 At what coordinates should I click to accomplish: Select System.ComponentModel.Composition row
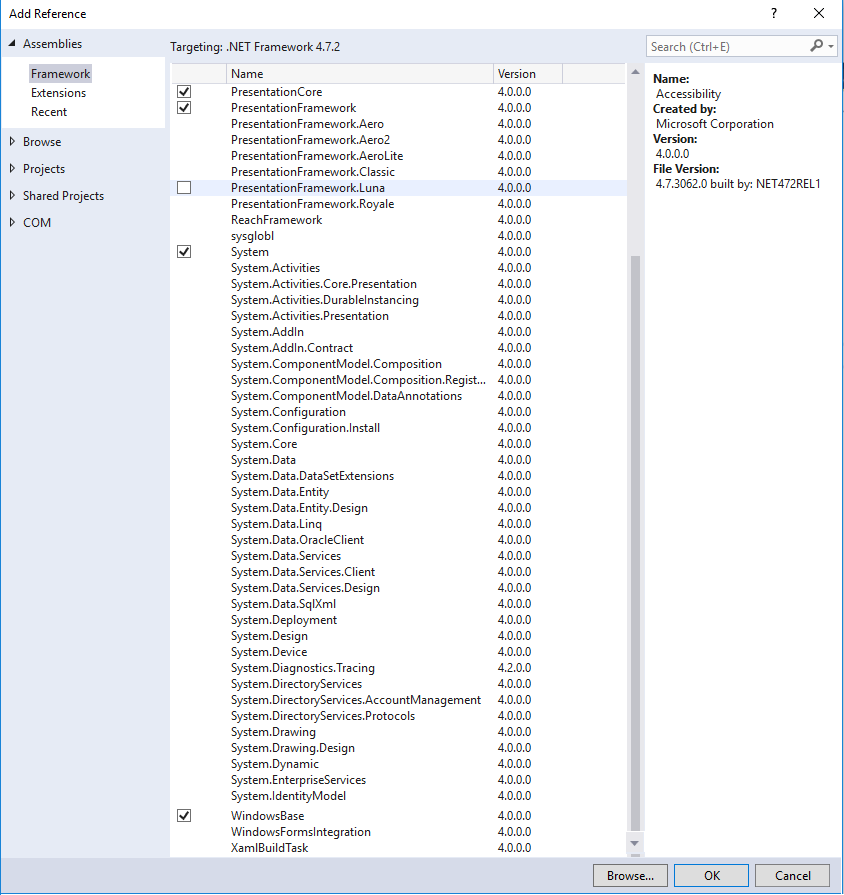point(398,363)
